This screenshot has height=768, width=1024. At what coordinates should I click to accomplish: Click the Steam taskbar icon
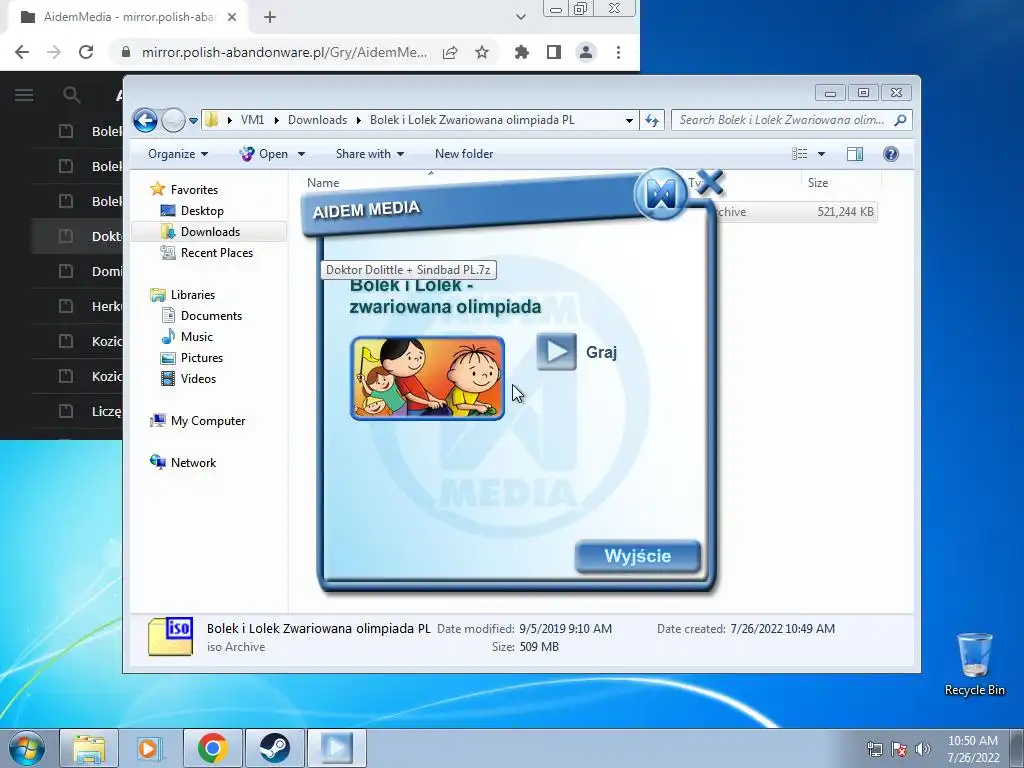coord(274,748)
